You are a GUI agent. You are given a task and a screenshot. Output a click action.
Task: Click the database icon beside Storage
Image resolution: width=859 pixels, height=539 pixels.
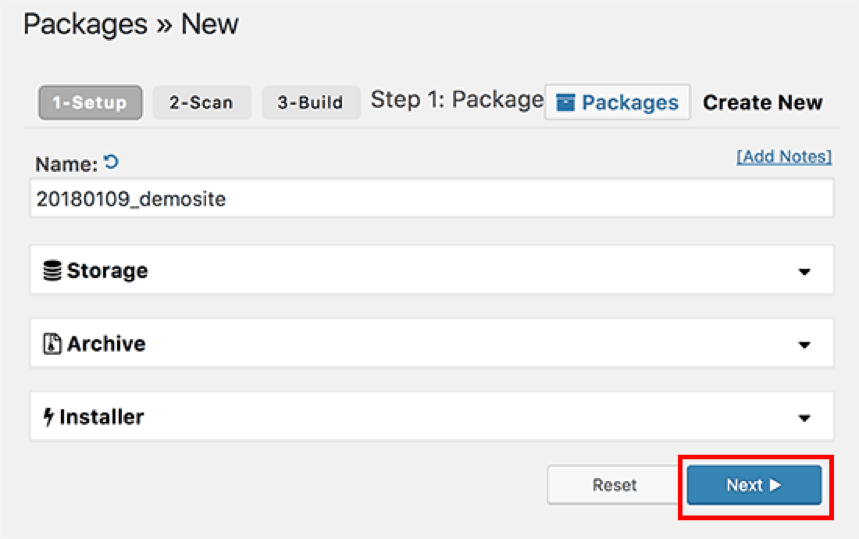[52, 271]
